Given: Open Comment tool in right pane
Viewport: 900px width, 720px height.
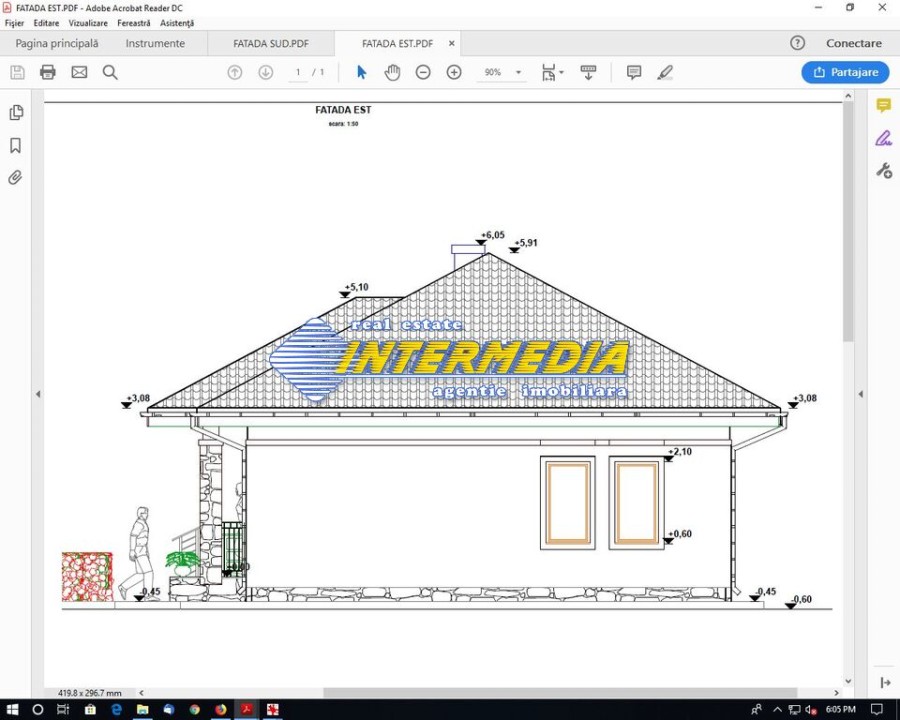Looking at the screenshot, I should click(883, 106).
